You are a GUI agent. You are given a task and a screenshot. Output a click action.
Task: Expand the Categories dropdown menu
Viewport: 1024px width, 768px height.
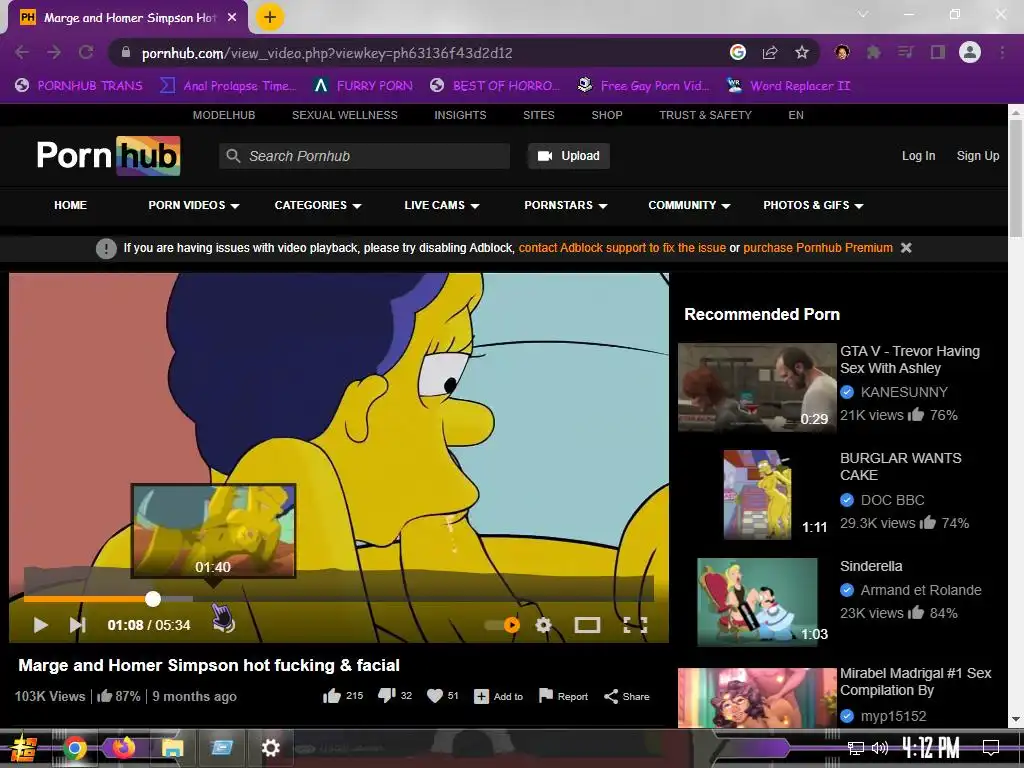[318, 205]
